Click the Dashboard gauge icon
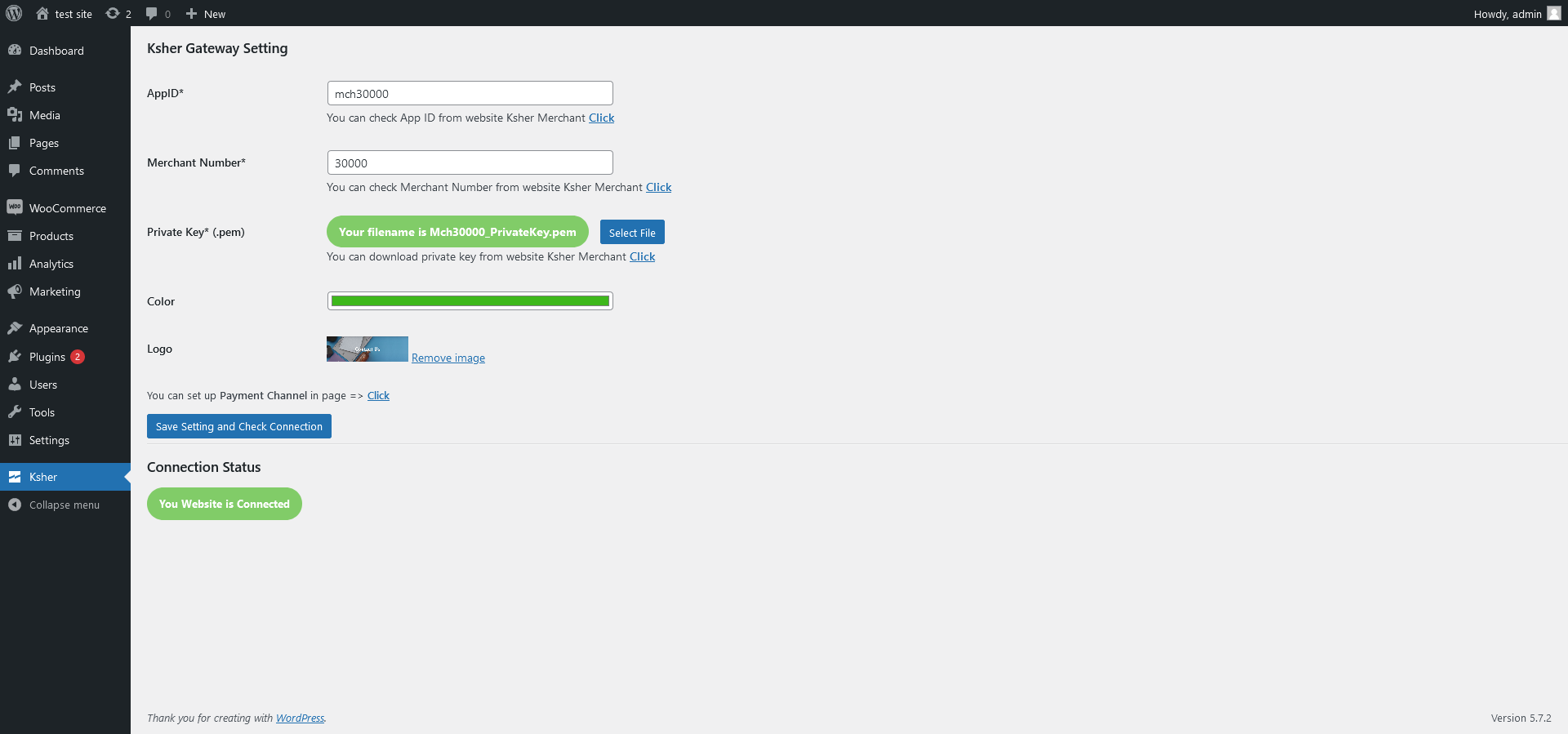The image size is (1568, 734). 15,50
